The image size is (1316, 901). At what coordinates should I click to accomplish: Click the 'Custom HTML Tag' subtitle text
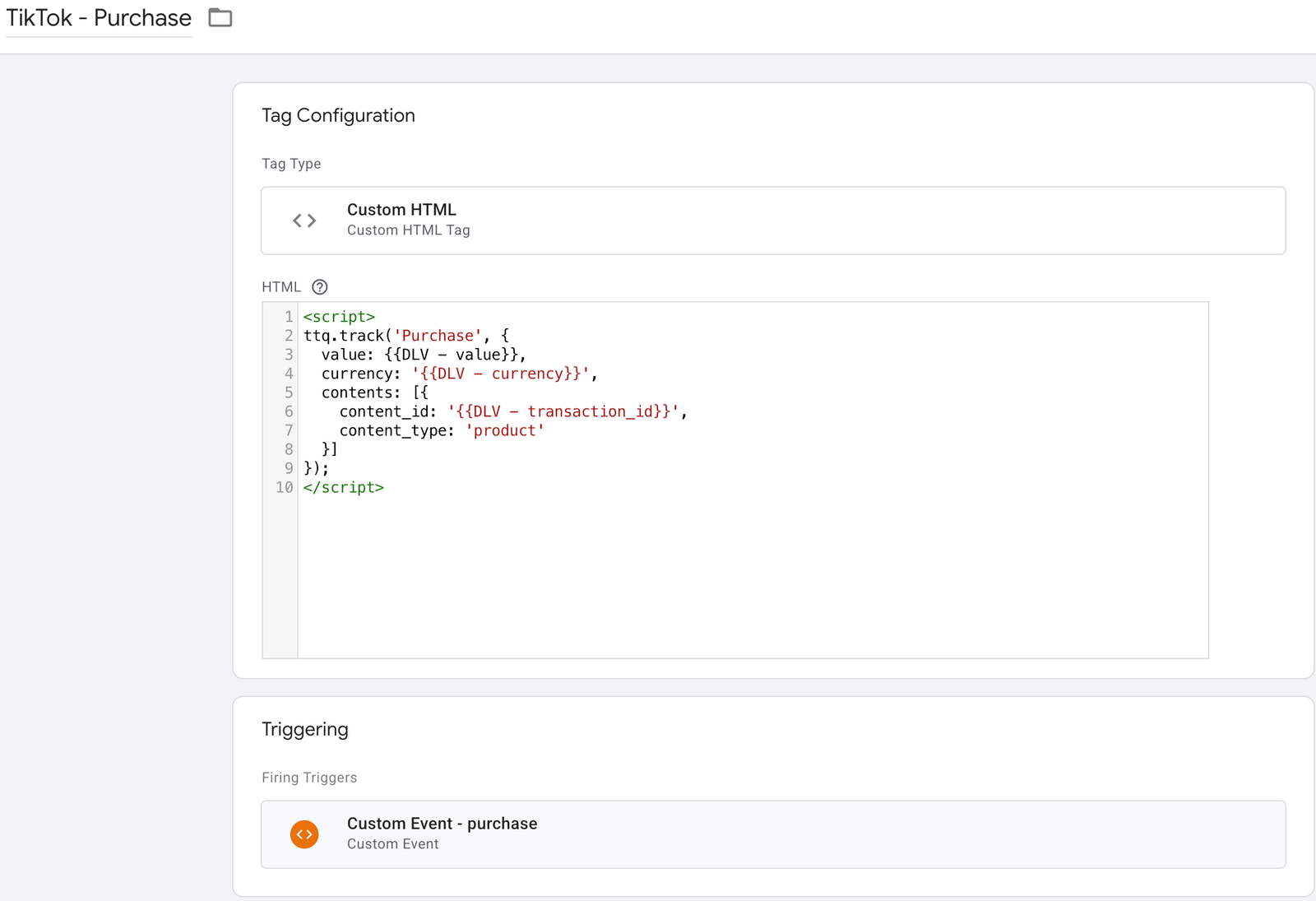[409, 230]
